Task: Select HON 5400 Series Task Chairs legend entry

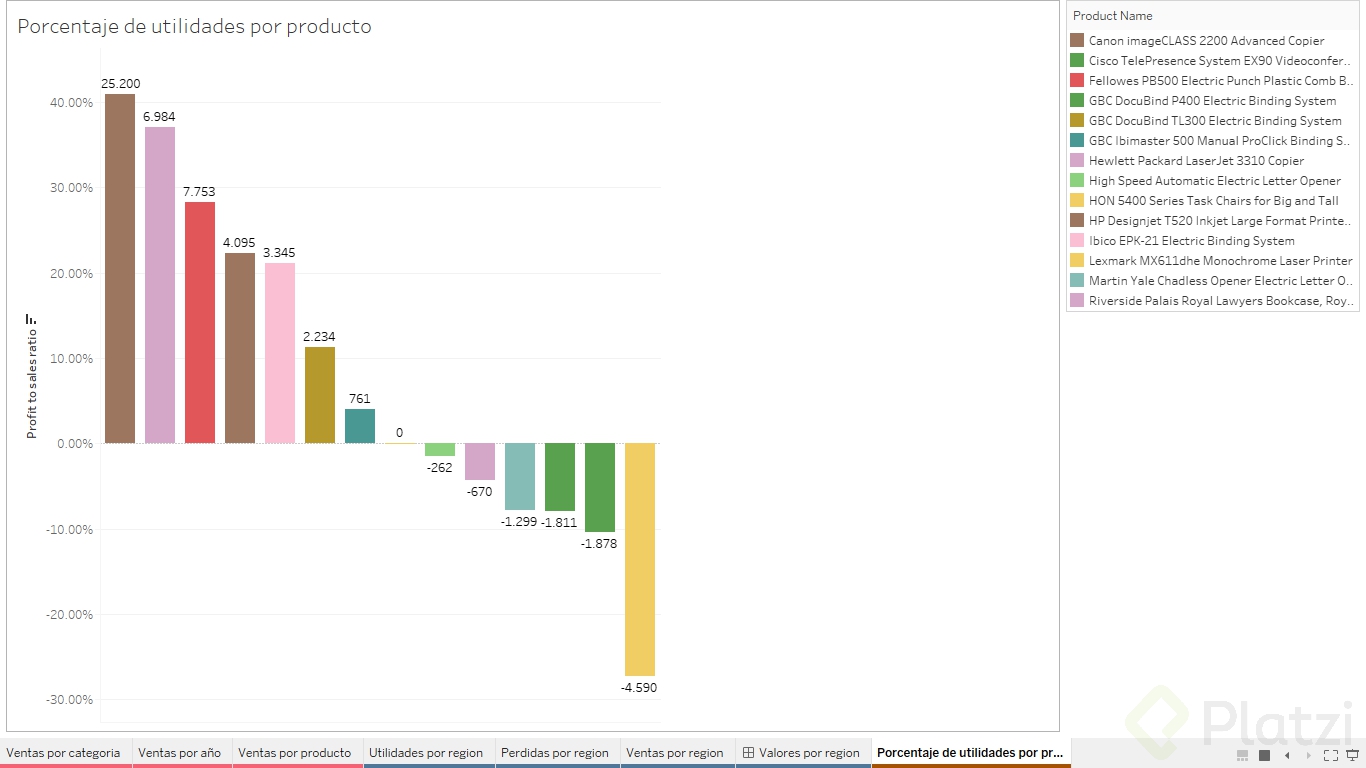Action: click(1212, 201)
